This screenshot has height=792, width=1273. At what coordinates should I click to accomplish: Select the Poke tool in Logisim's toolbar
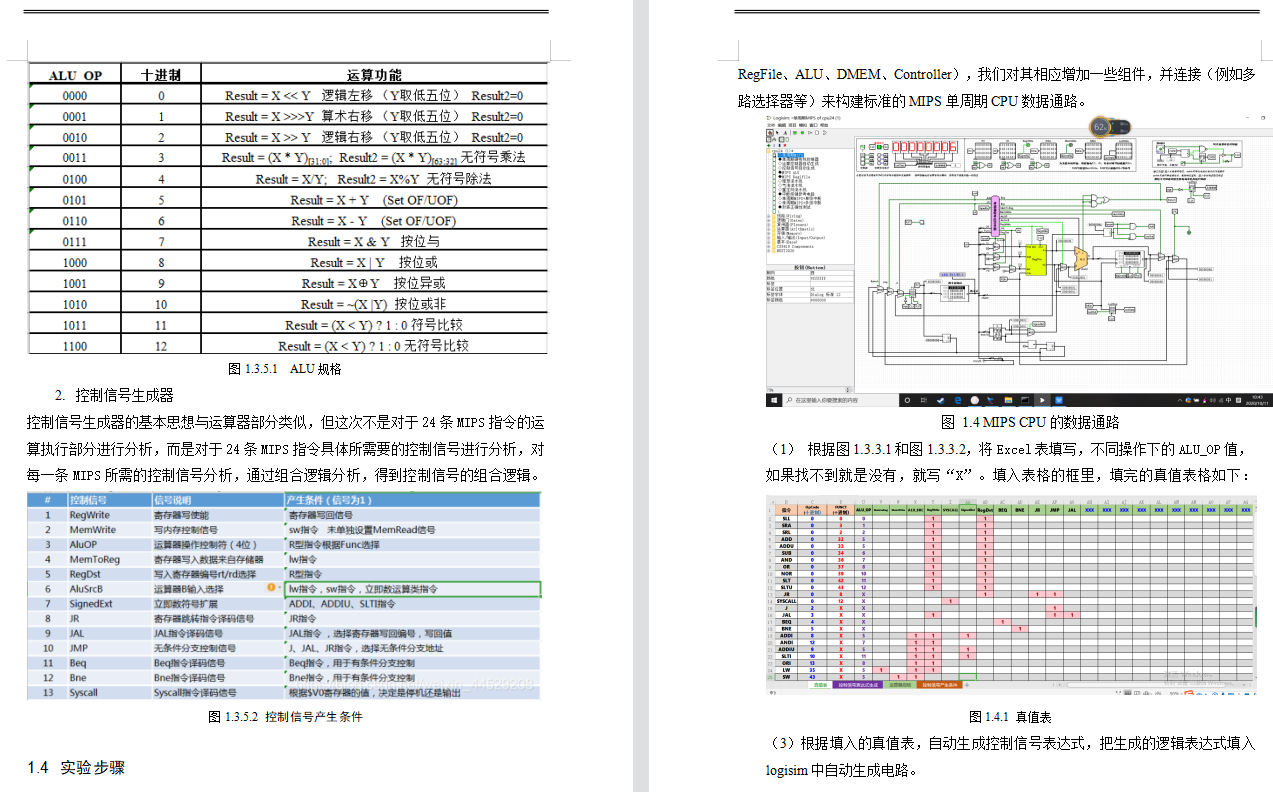click(770, 133)
